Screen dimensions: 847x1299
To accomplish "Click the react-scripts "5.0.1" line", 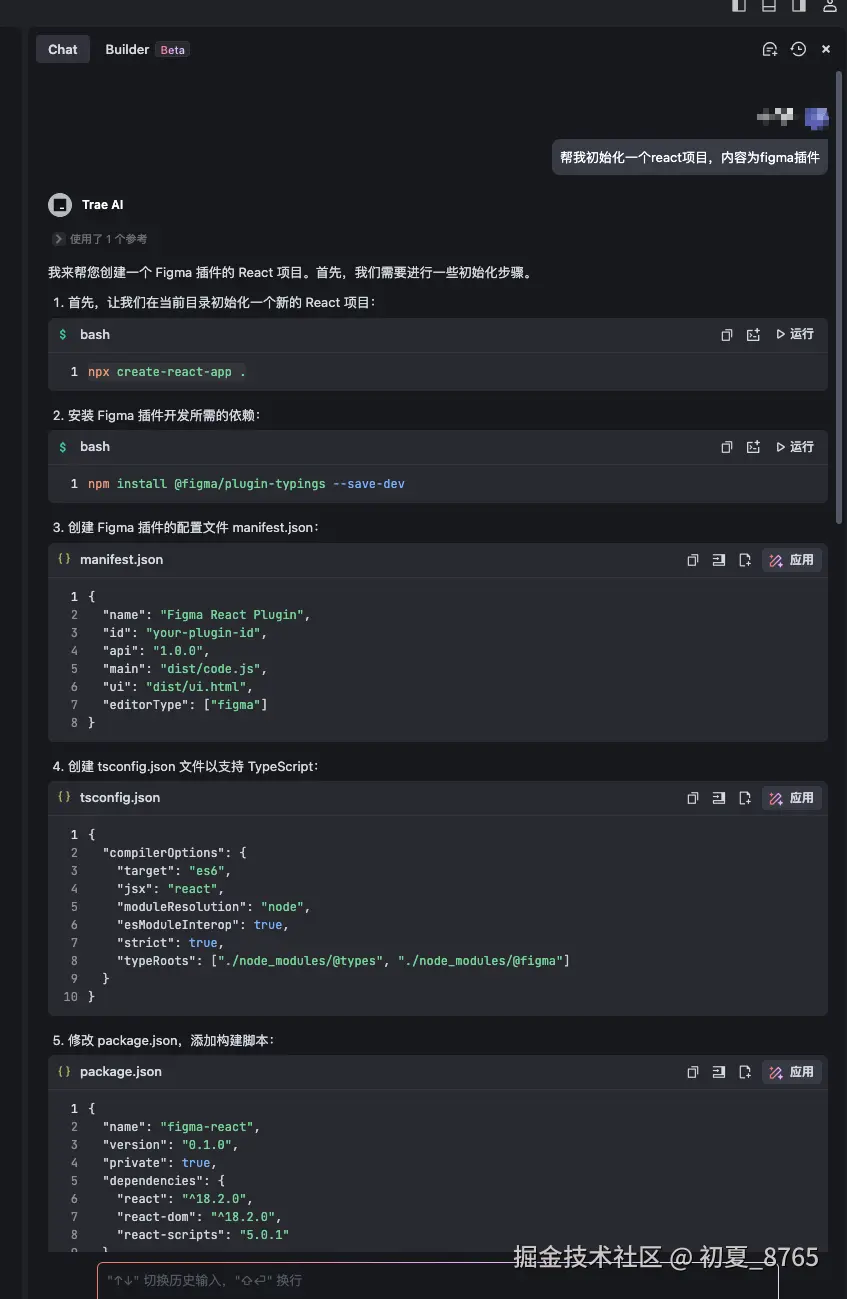I will (x=202, y=1235).
